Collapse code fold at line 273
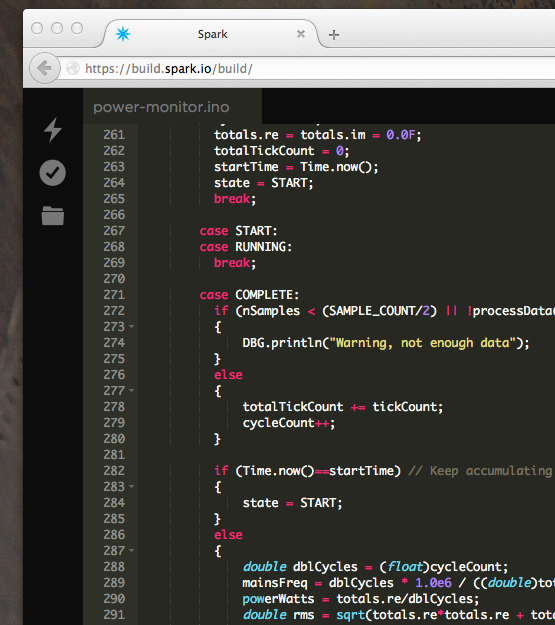The height and width of the screenshot is (625, 555). (132, 326)
